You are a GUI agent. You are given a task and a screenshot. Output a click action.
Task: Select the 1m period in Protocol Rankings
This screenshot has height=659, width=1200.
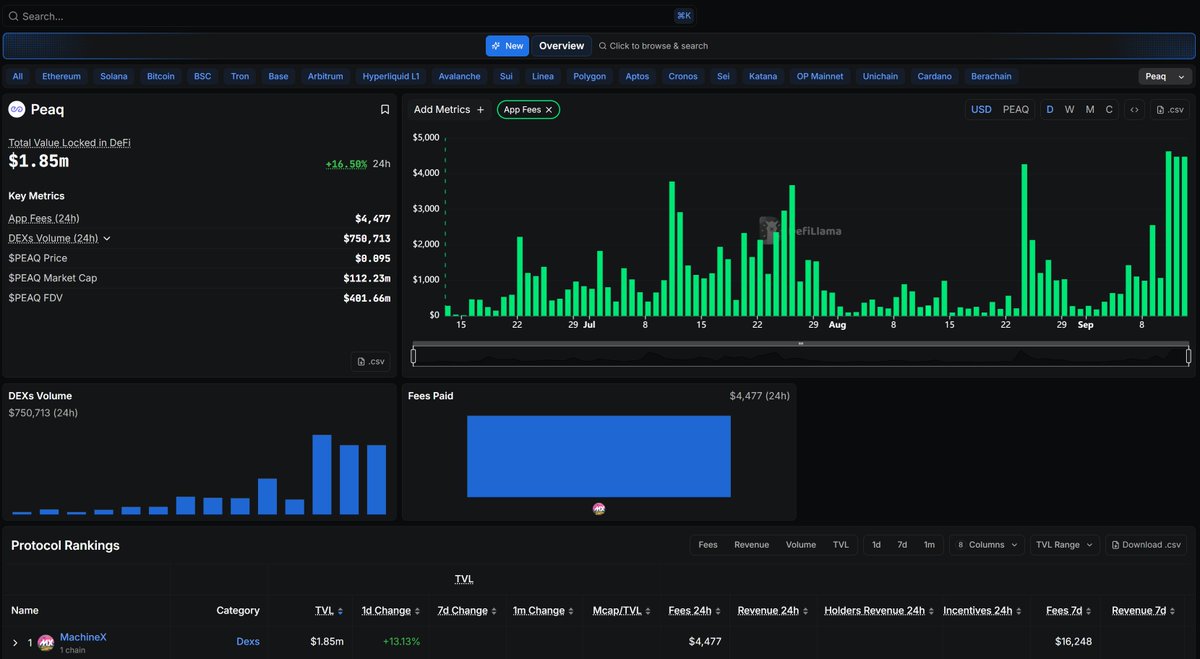pyautogui.click(x=929, y=545)
